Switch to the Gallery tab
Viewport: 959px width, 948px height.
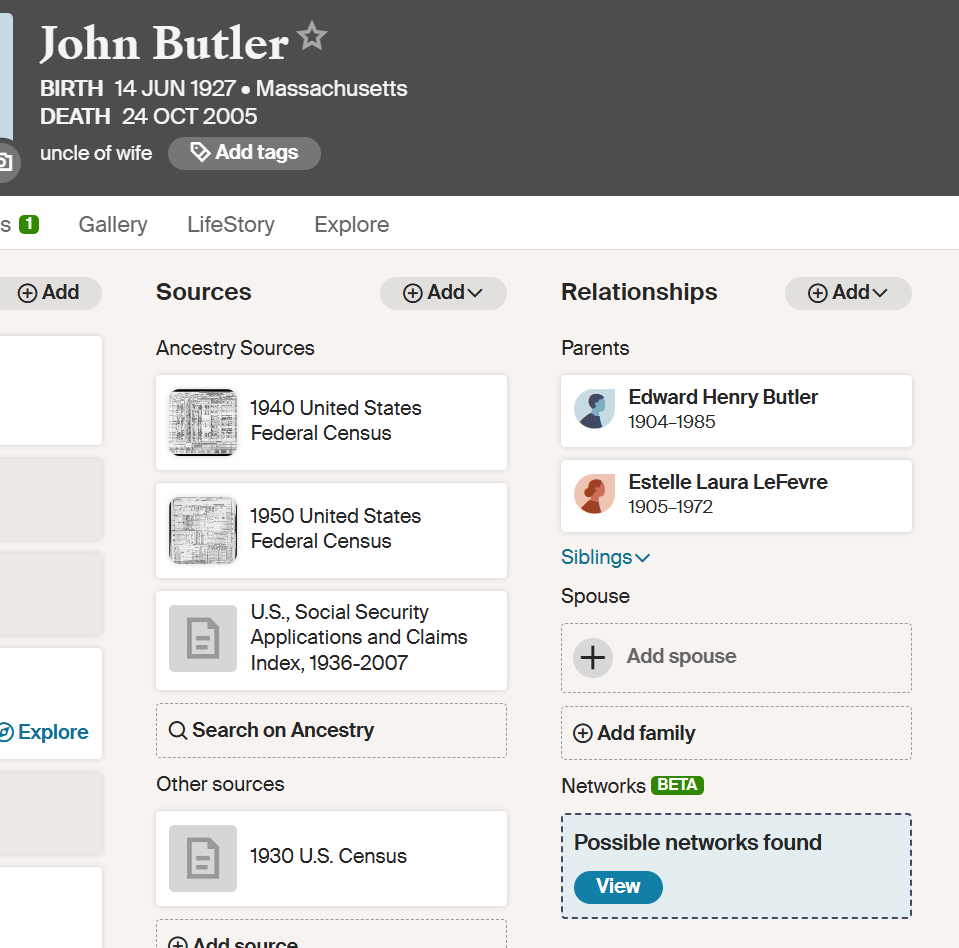pos(113,225)
